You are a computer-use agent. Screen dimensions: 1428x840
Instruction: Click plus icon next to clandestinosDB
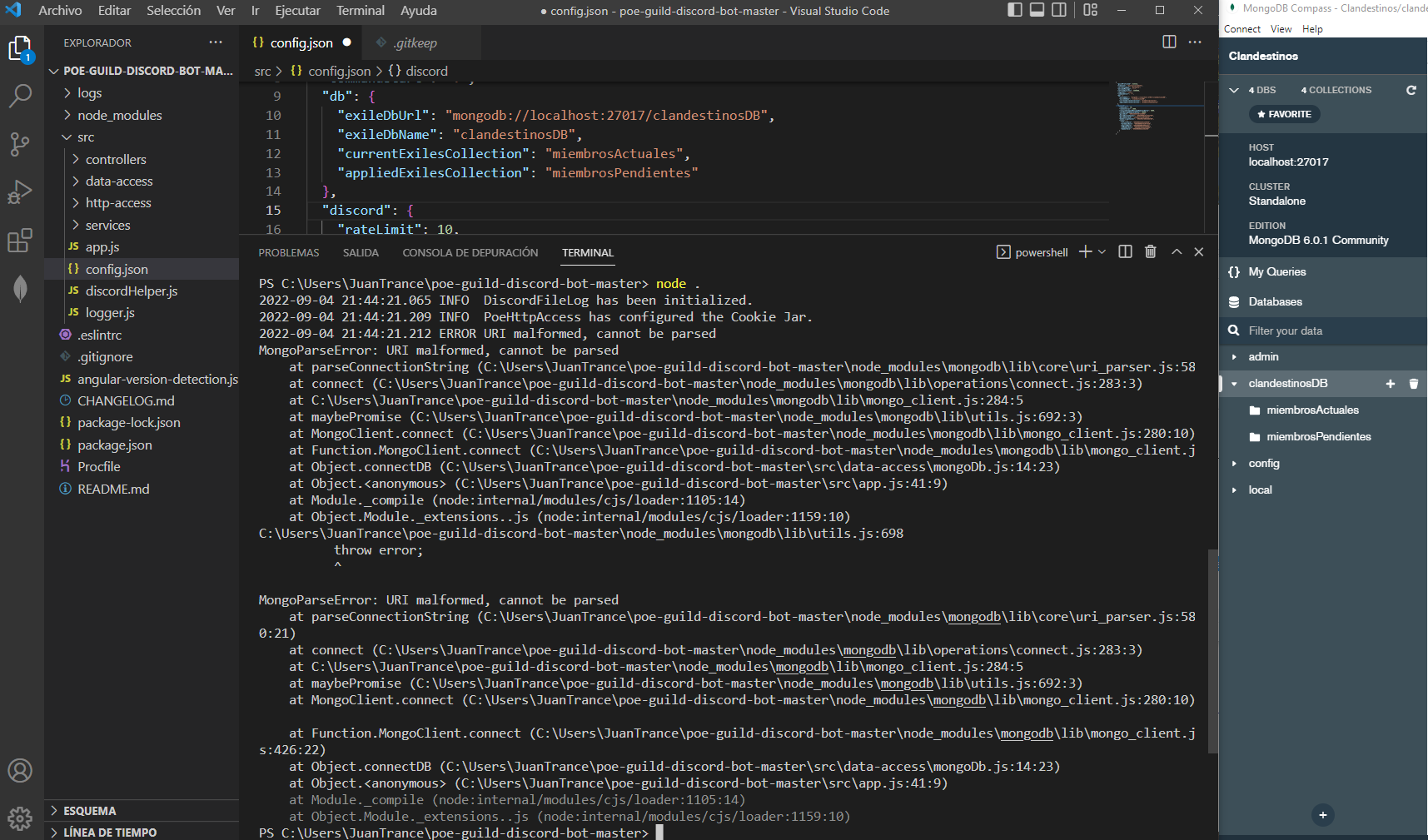[1390, 384]
